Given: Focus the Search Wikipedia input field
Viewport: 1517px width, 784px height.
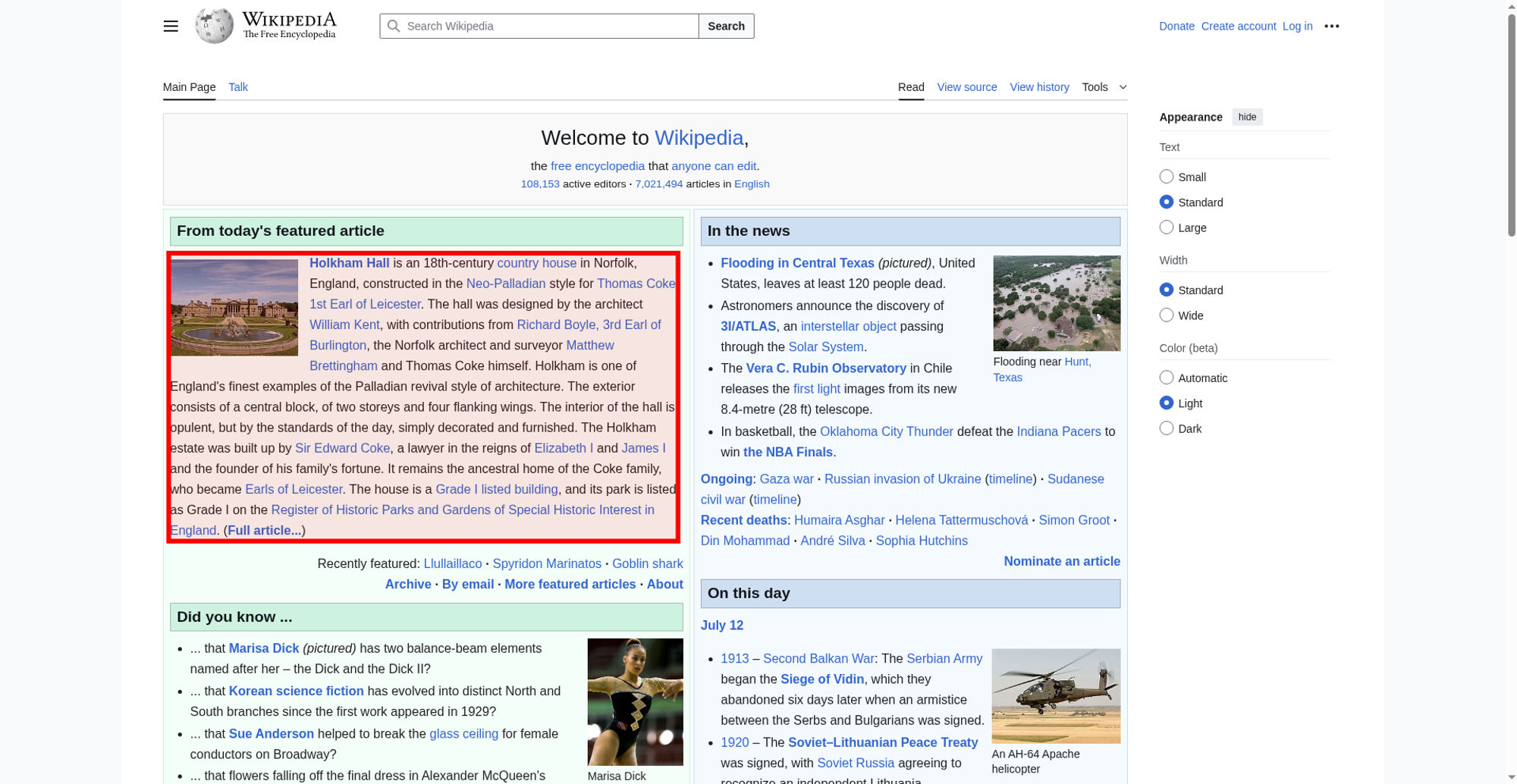Looking at the screenshot, I should 539,26.
